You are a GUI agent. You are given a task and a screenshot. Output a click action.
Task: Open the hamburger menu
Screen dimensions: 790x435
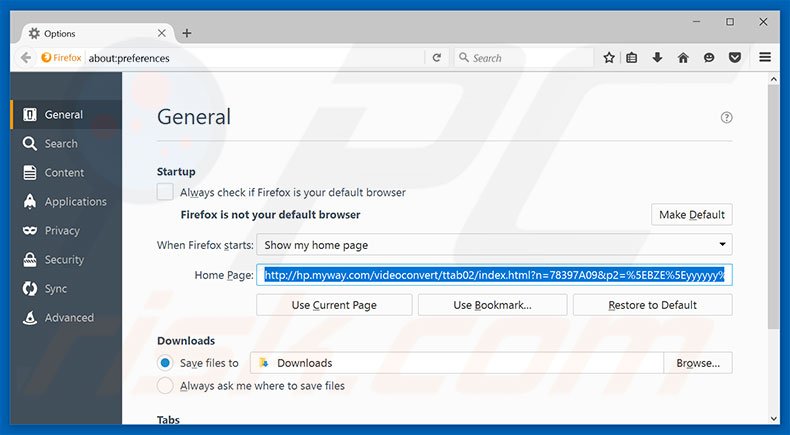point(765,57)
